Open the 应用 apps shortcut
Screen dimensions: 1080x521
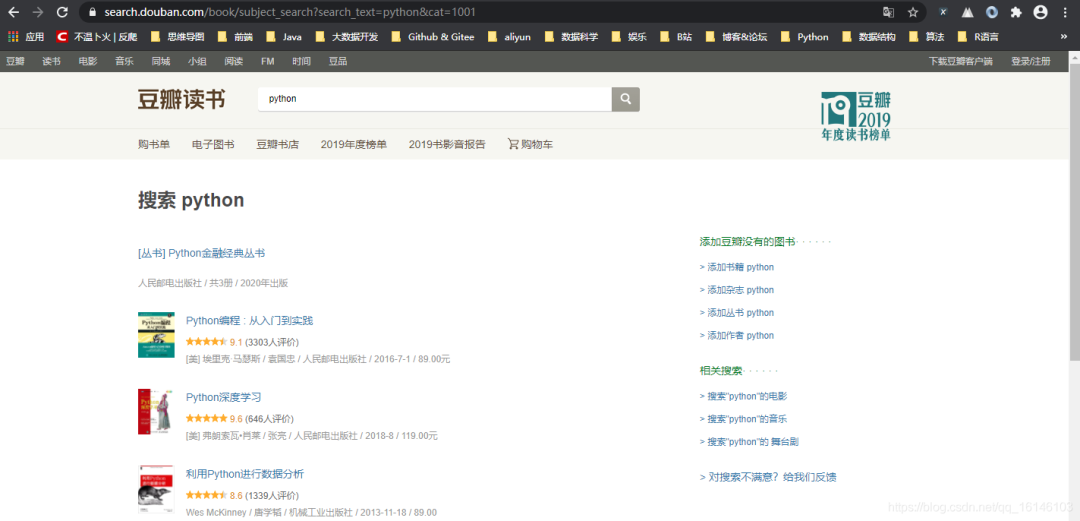[x=26, y=37]
